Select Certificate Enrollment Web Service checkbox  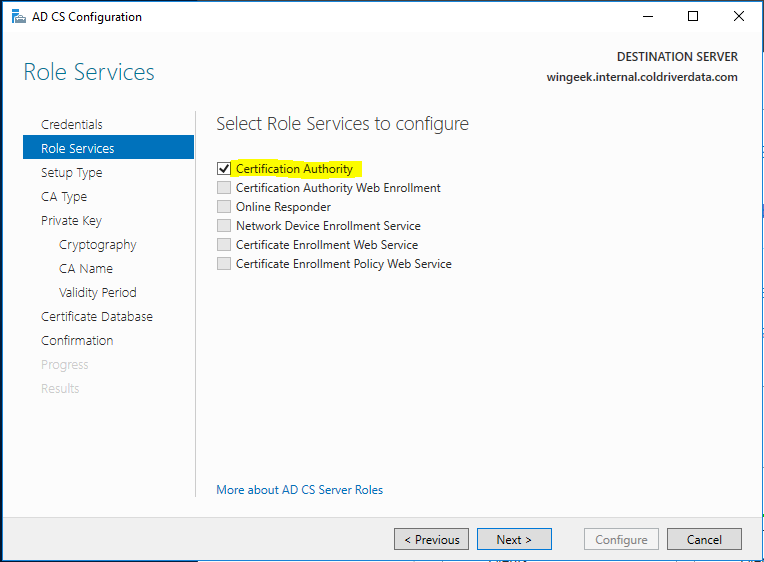[224, 245]
